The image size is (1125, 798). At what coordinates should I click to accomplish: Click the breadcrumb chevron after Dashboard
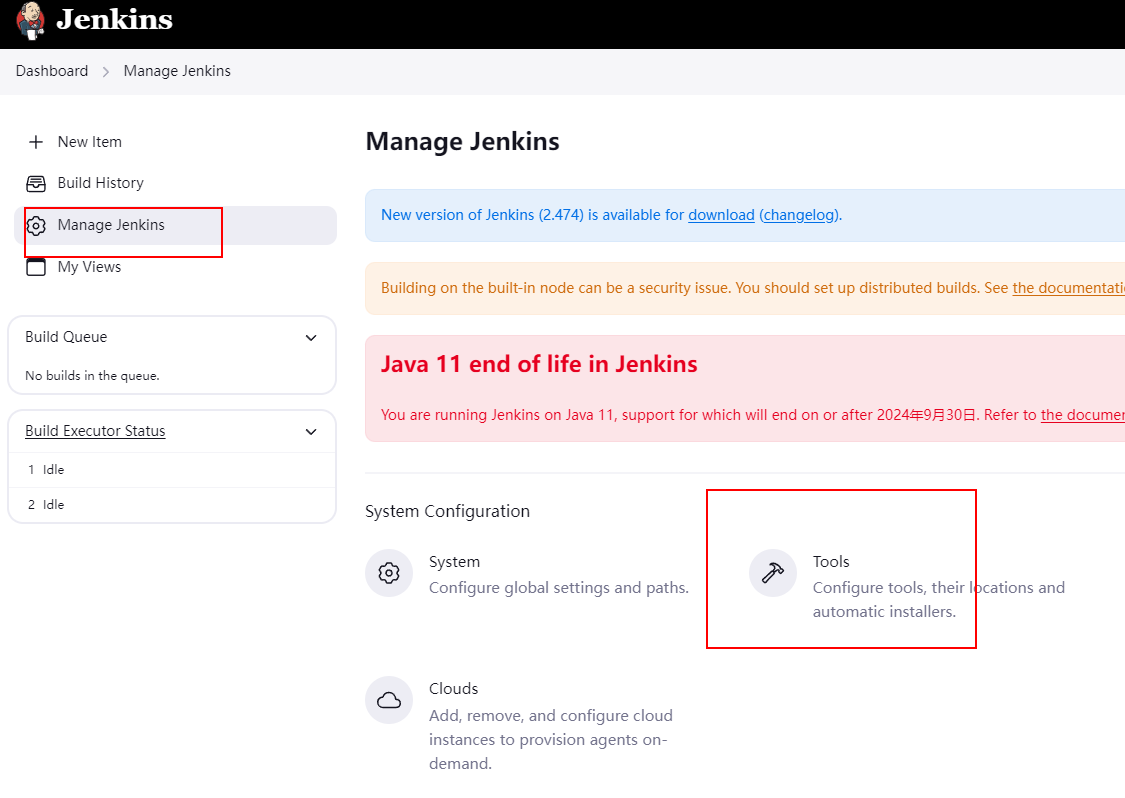(105, 72)
